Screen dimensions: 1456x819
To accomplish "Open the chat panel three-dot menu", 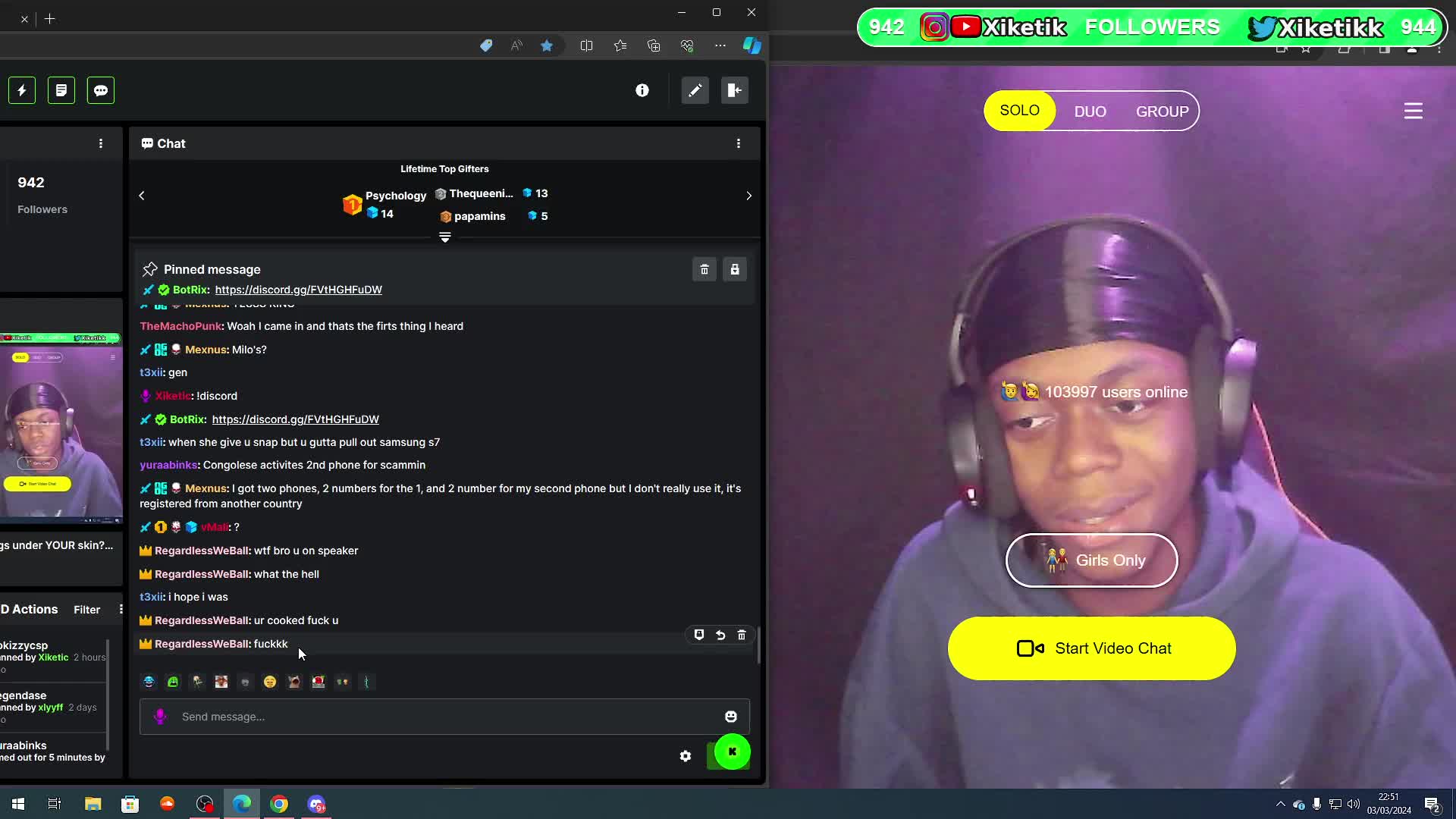I will coord(739,143).
